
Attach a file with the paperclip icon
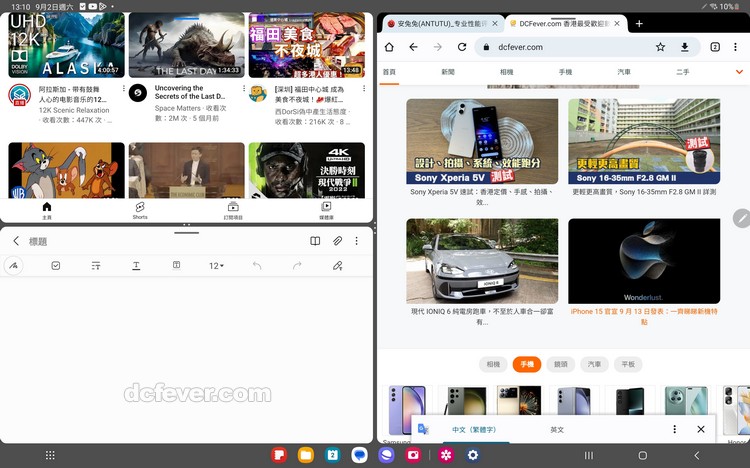coord(337,241)
